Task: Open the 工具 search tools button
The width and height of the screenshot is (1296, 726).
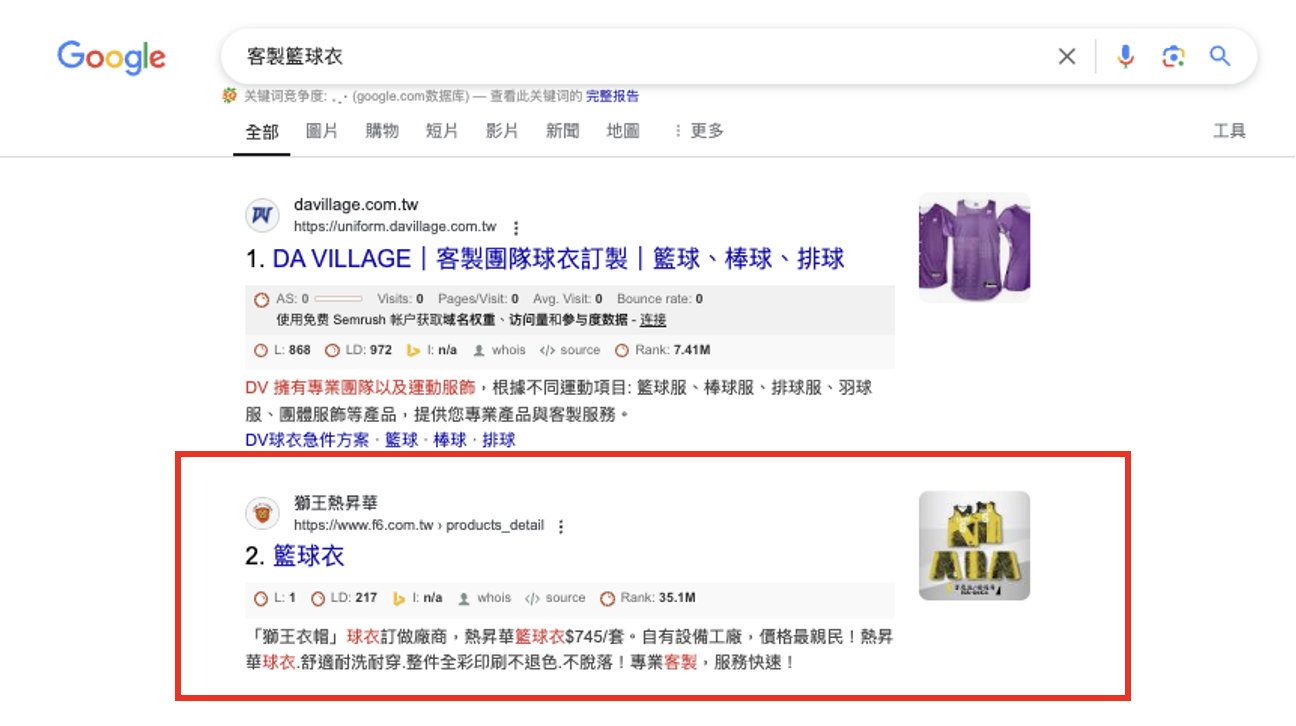Action: tap(1229, 131)
